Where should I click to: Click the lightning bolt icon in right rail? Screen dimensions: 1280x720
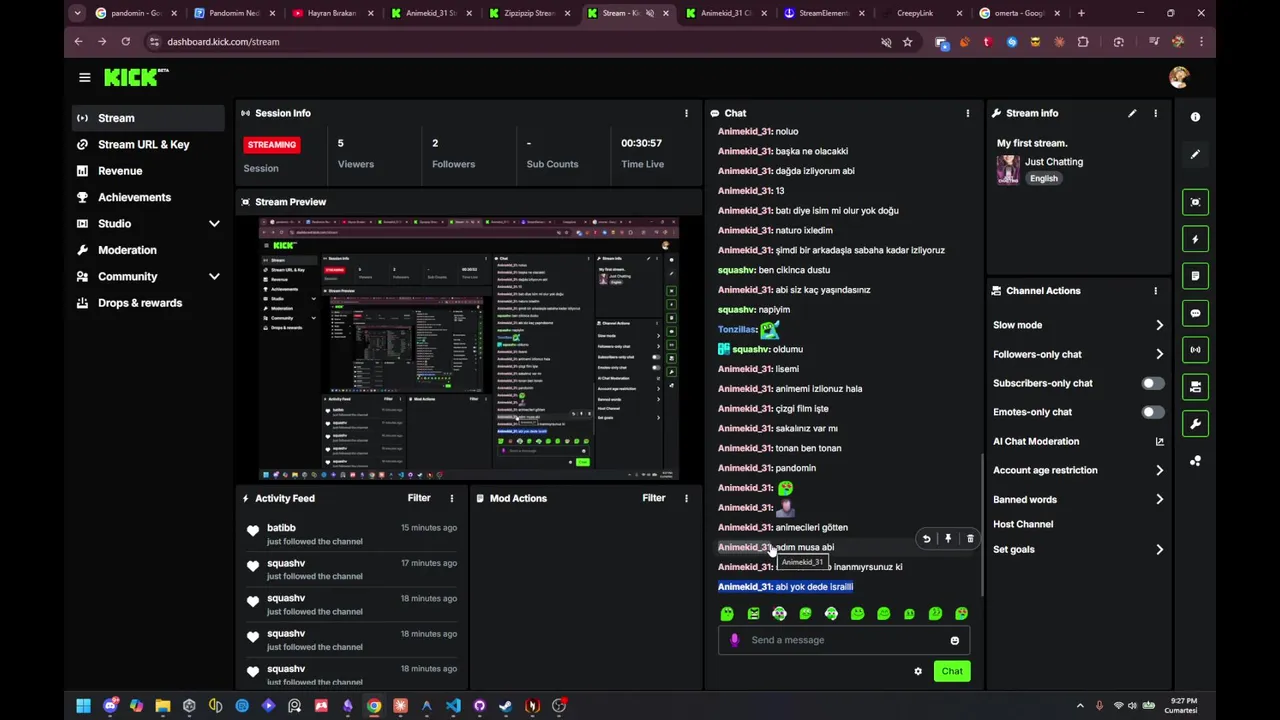coord(1195,239)
